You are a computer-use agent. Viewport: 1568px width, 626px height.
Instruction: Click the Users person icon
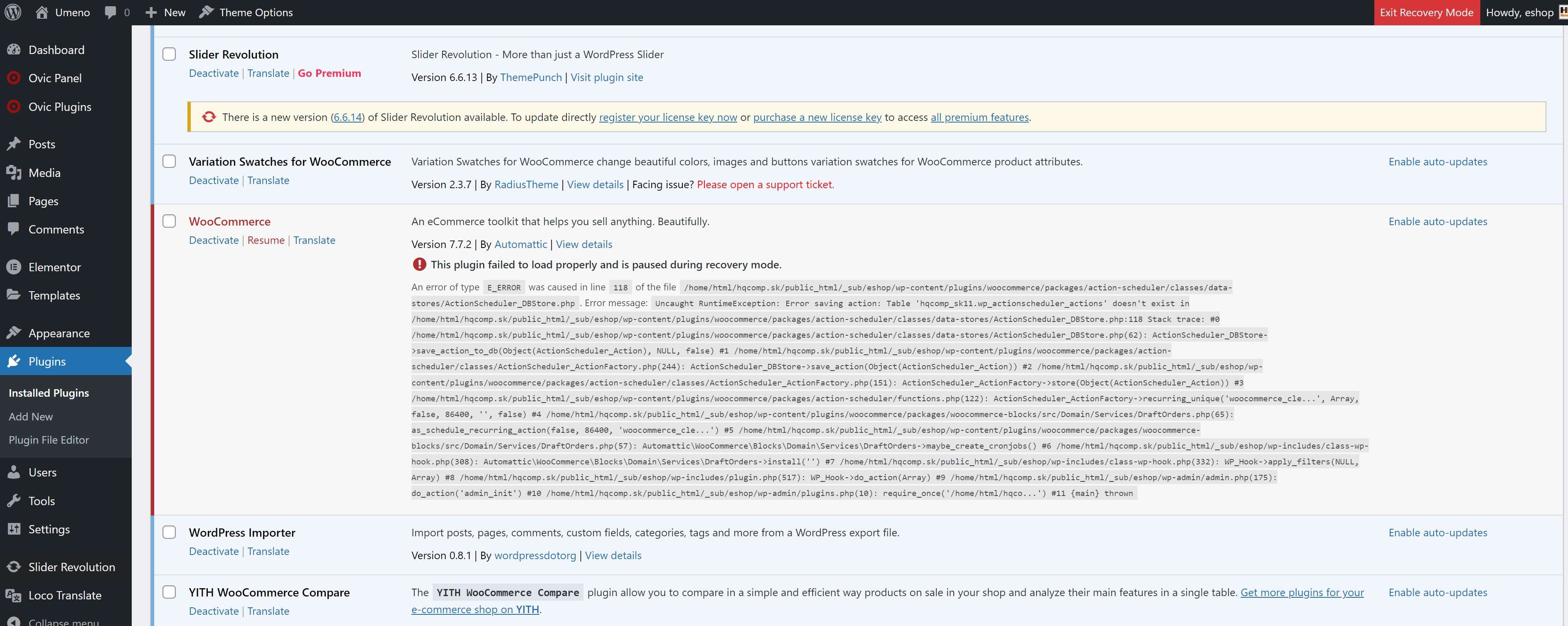click(x=14, y=472)
